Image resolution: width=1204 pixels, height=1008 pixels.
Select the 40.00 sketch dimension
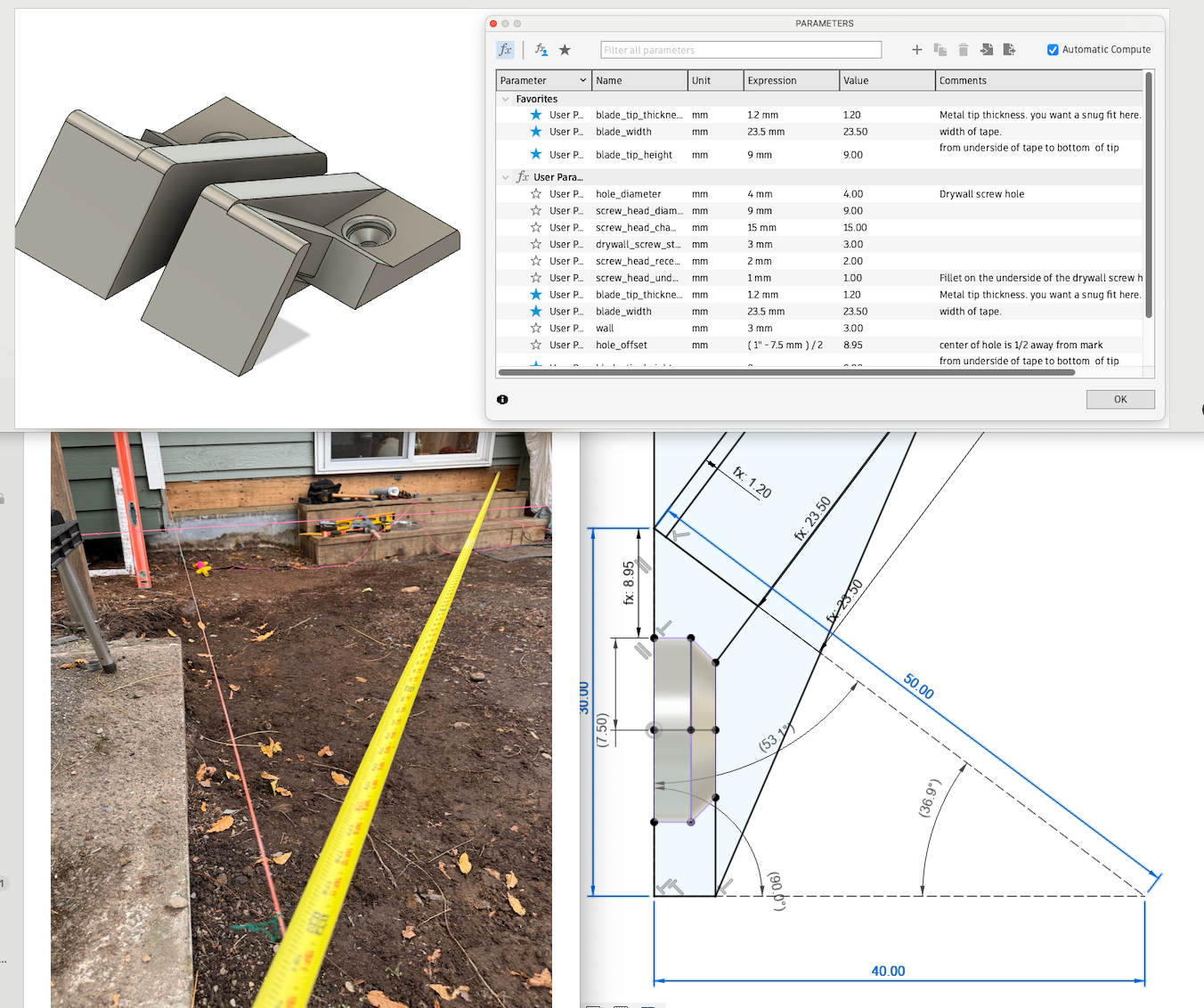point(888,971)
